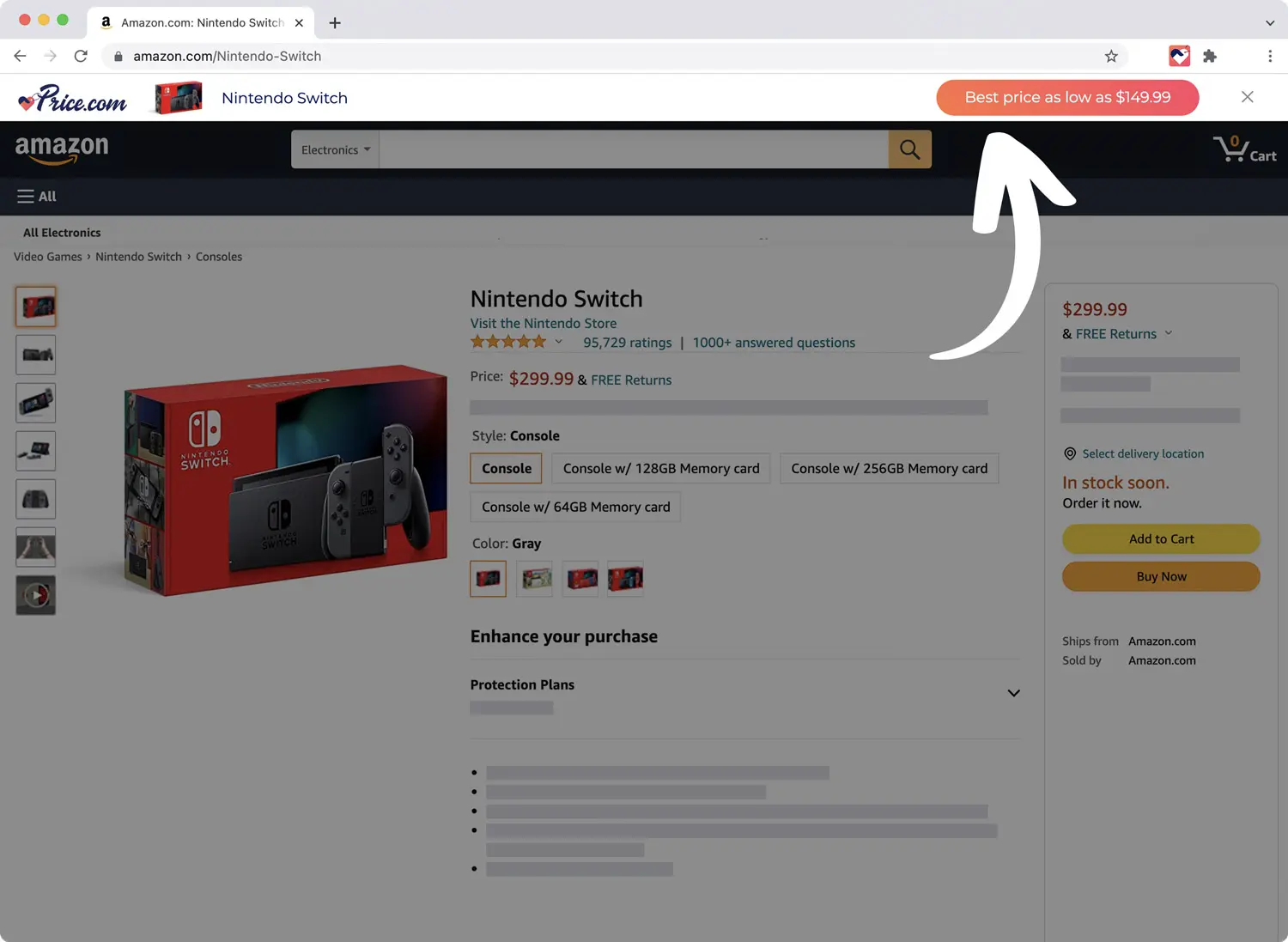Click the Amazon logo
Screen dimensions: 1288x942
[x=62, y=149]
